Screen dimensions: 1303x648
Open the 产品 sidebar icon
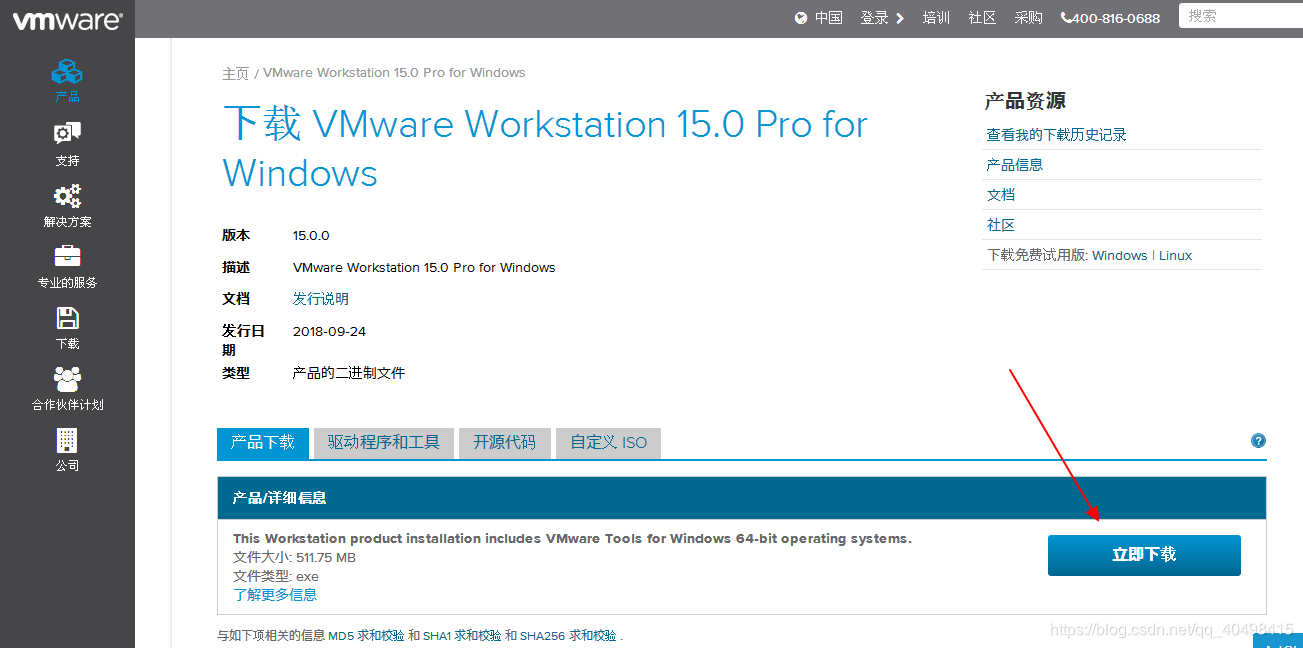pos(67,72)
